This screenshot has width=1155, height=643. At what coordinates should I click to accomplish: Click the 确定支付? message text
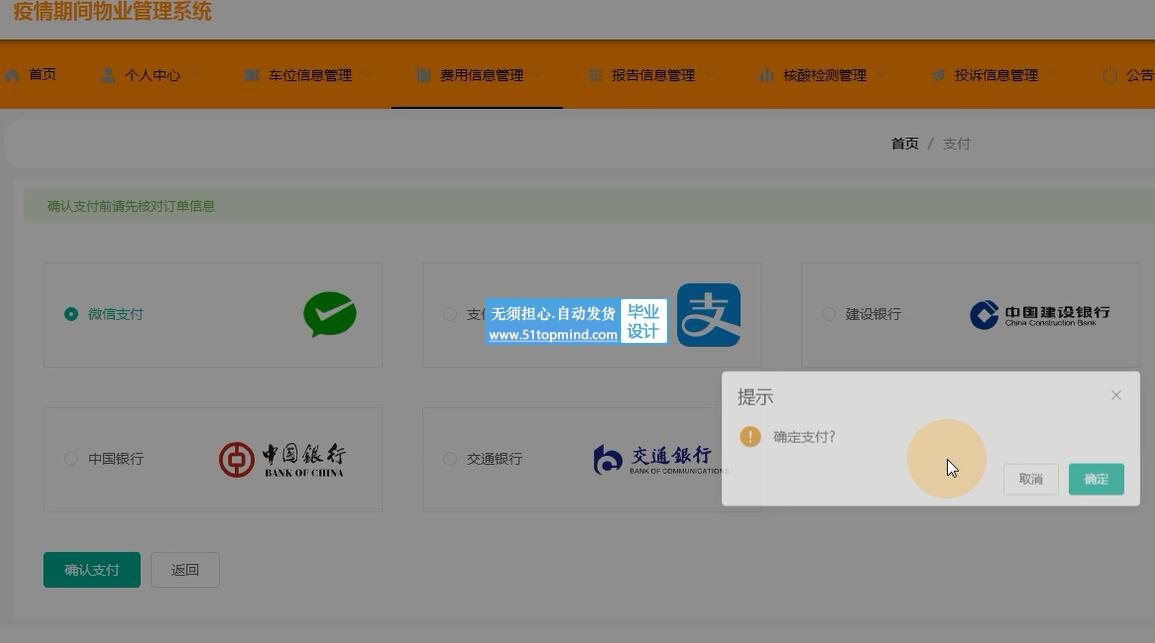[x=804, y=437]
